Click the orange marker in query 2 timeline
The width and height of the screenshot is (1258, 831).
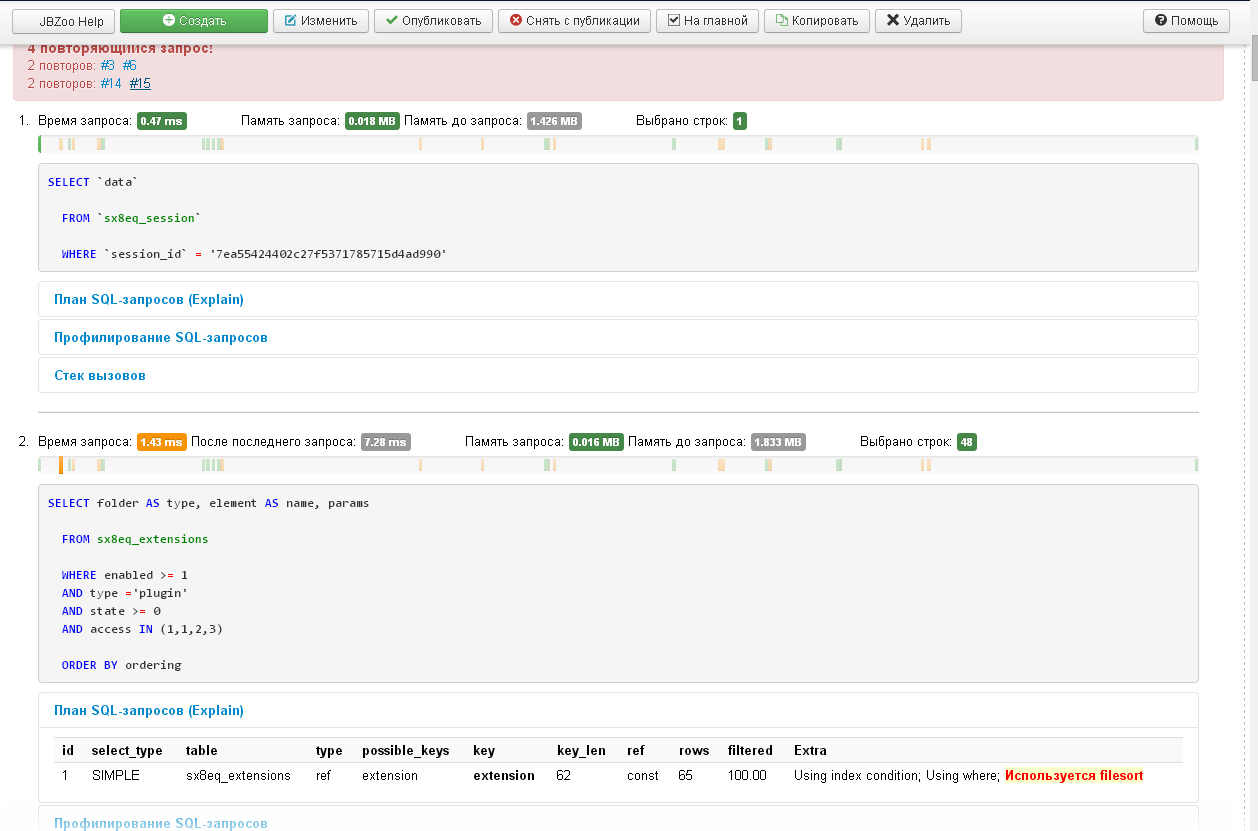pyautogui.click(x=61, y=465)
